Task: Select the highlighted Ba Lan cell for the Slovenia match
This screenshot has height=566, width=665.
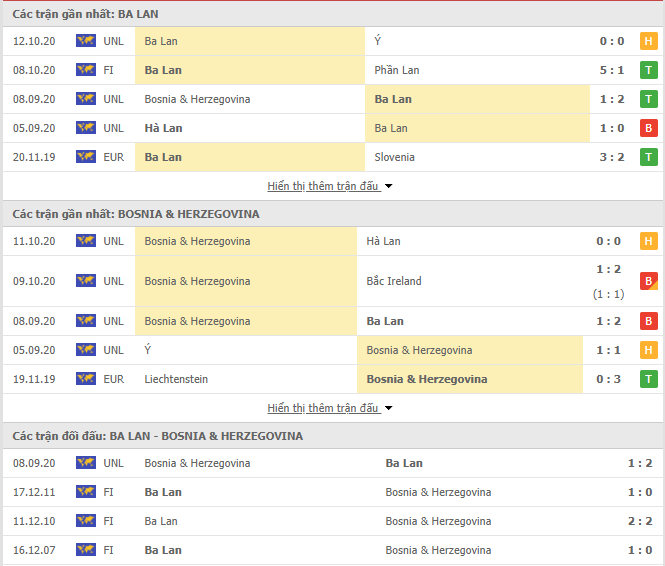Action: [250, 157]
